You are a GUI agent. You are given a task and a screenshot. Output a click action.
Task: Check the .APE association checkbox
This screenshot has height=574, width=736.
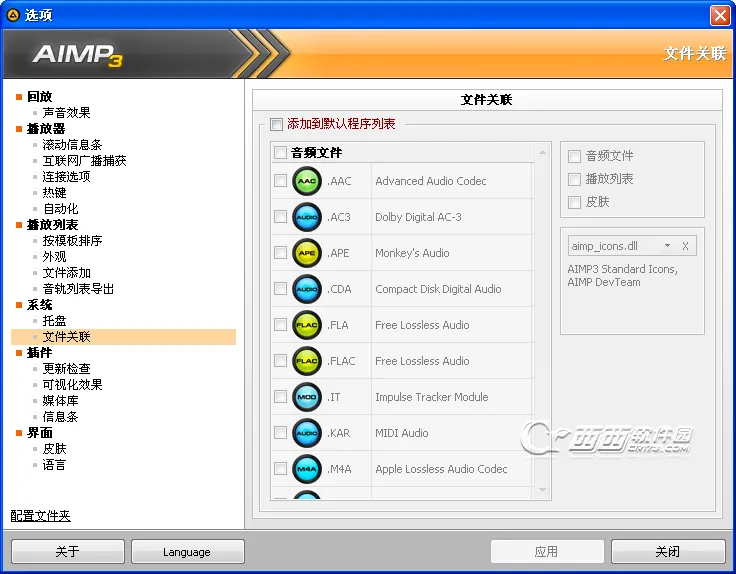pos(280,253)
